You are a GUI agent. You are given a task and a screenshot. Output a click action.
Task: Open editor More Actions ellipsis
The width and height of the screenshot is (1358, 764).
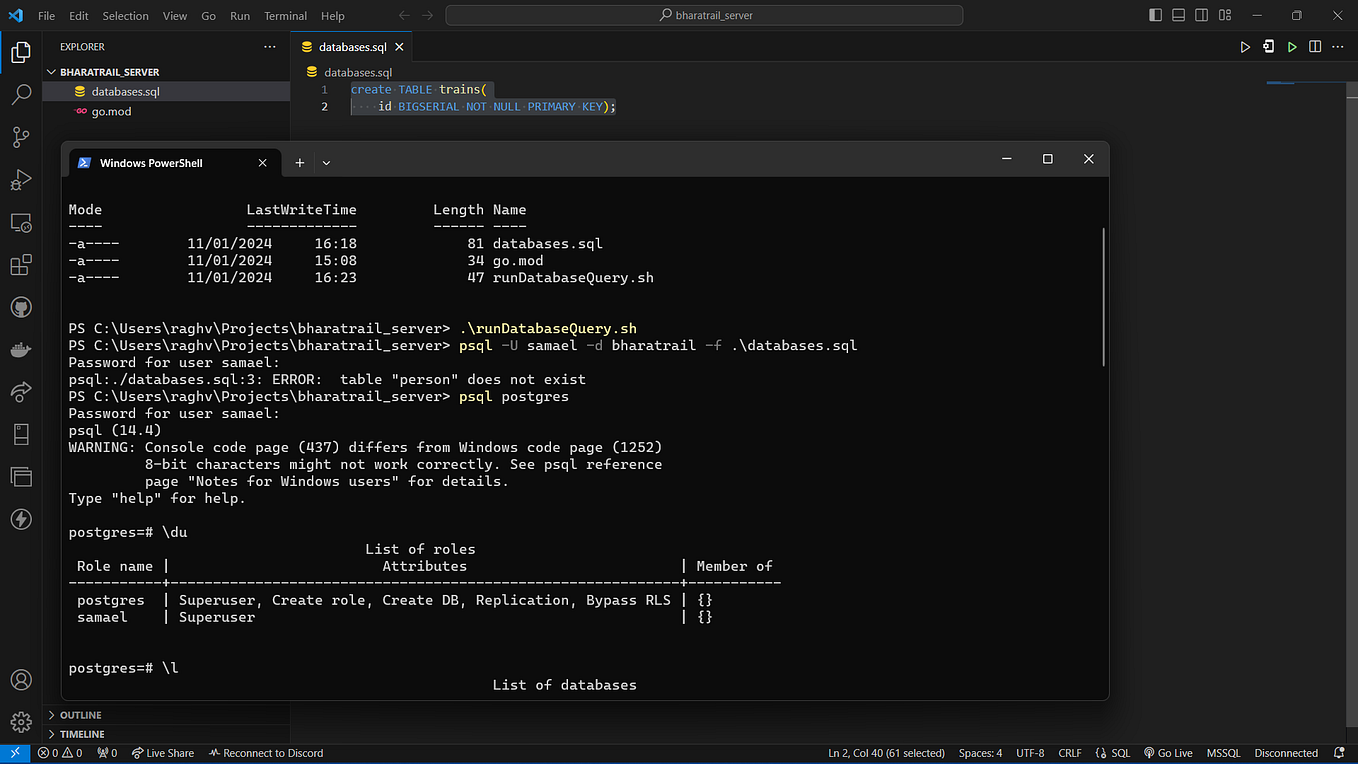click(x=1337, y=47)
